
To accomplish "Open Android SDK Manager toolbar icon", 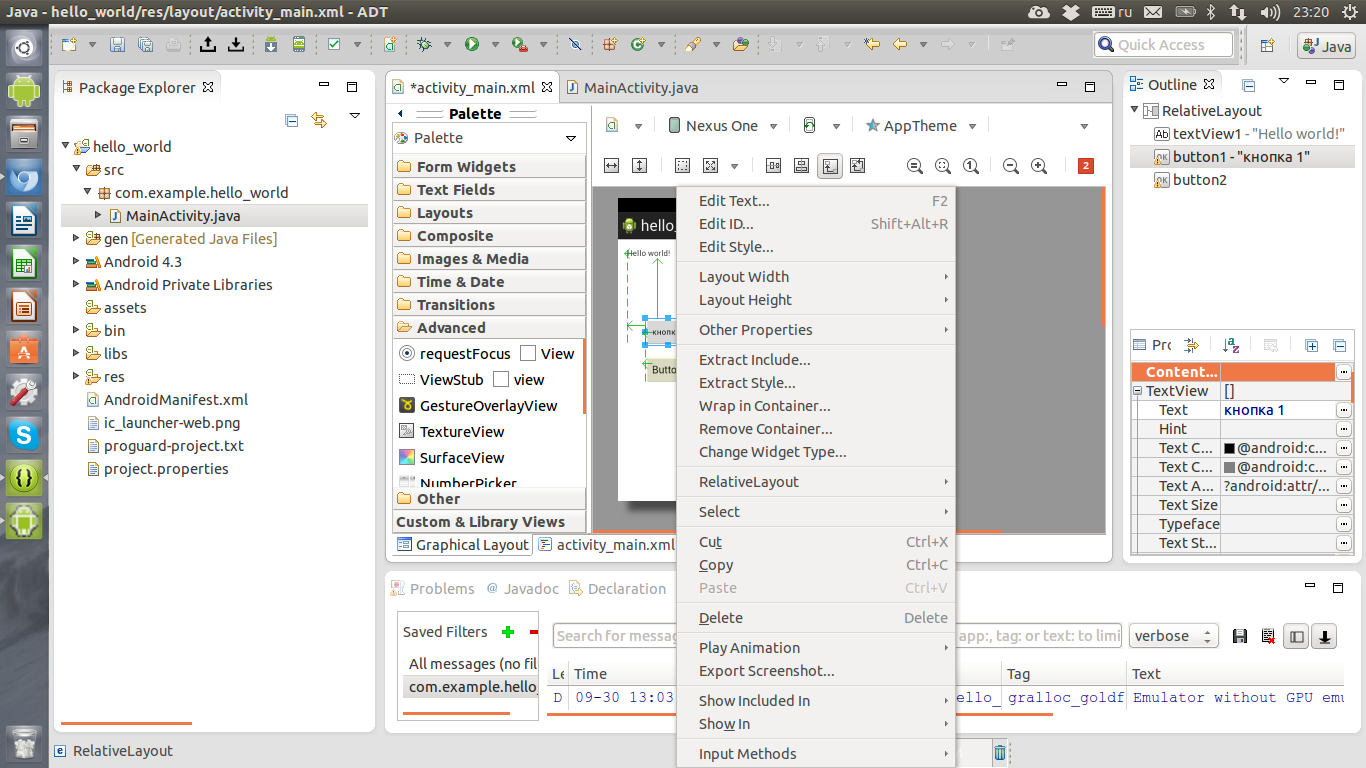I will (x=271, y=44).
